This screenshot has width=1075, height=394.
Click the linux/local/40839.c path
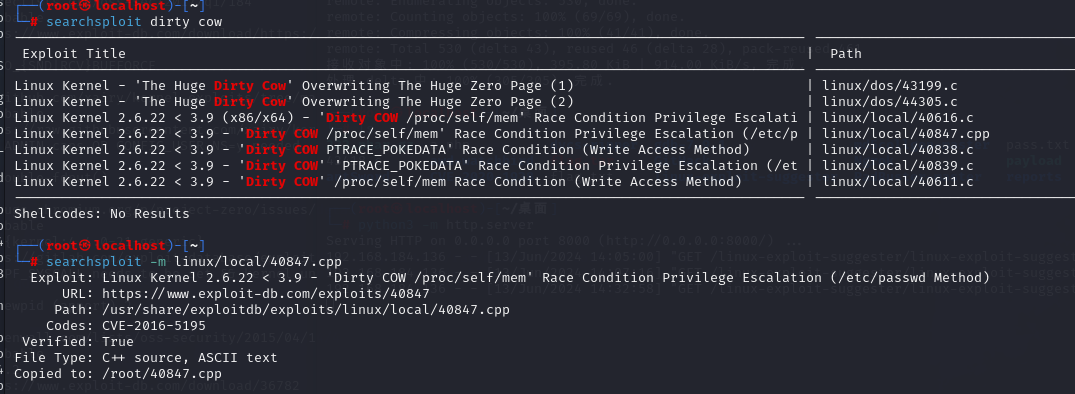[x=897, y=165]
